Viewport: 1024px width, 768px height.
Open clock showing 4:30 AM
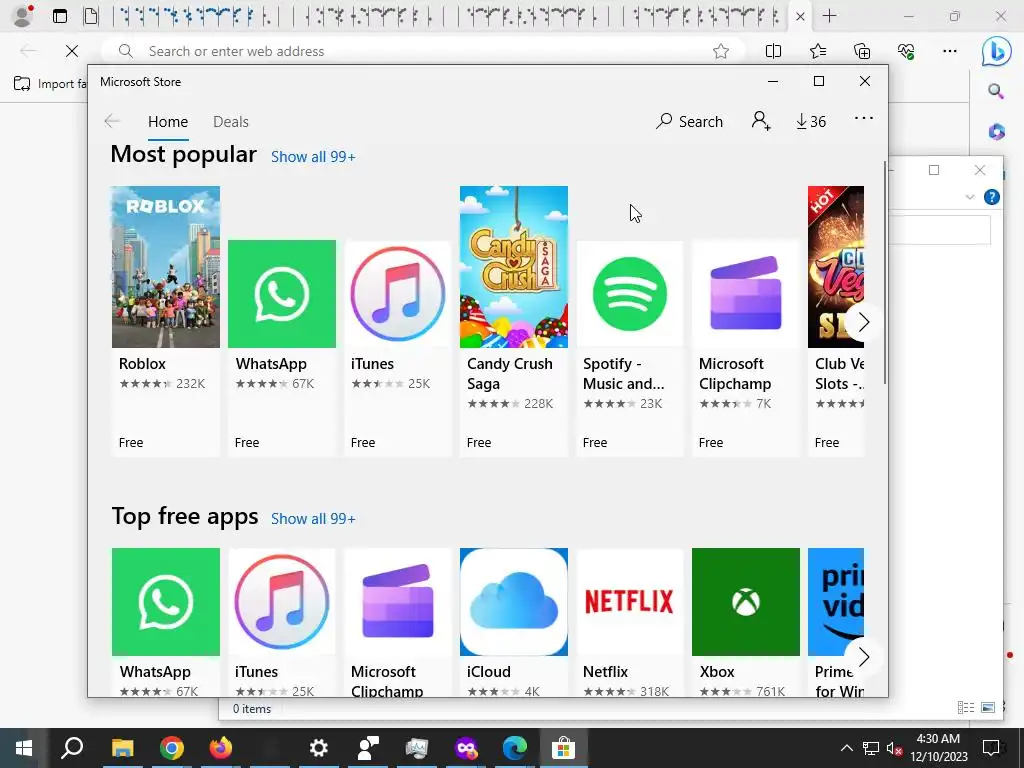(938, 748)
